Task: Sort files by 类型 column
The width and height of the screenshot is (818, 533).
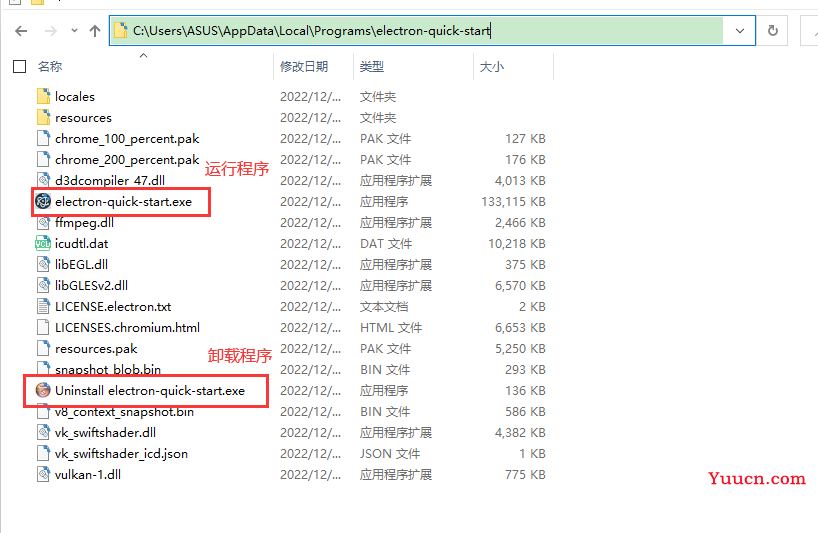Action: [371, 67]
